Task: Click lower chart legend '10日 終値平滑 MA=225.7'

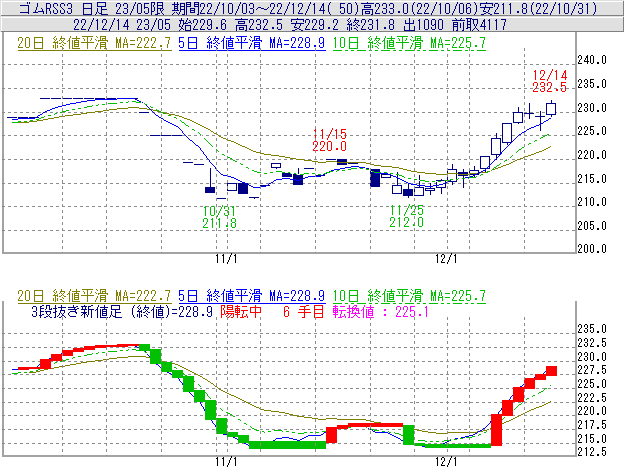Action: point(409,296)
